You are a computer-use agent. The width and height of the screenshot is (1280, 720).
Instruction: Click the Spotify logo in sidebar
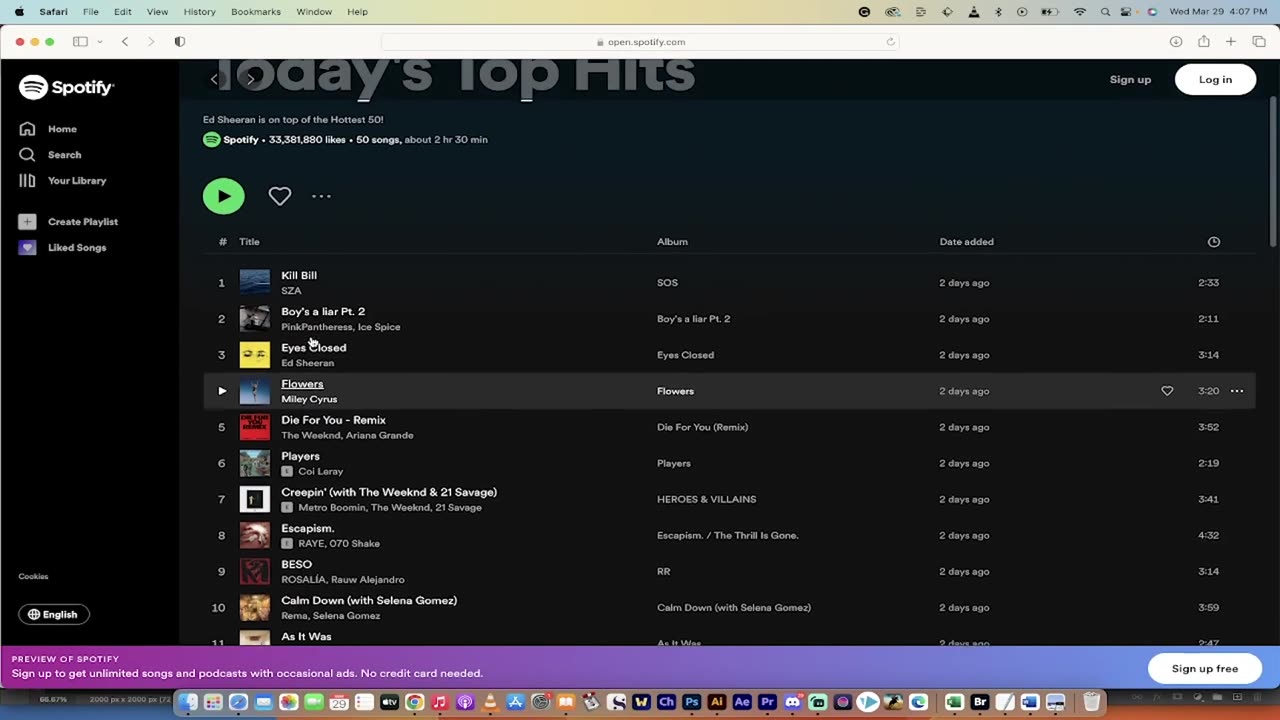[66, 87]
